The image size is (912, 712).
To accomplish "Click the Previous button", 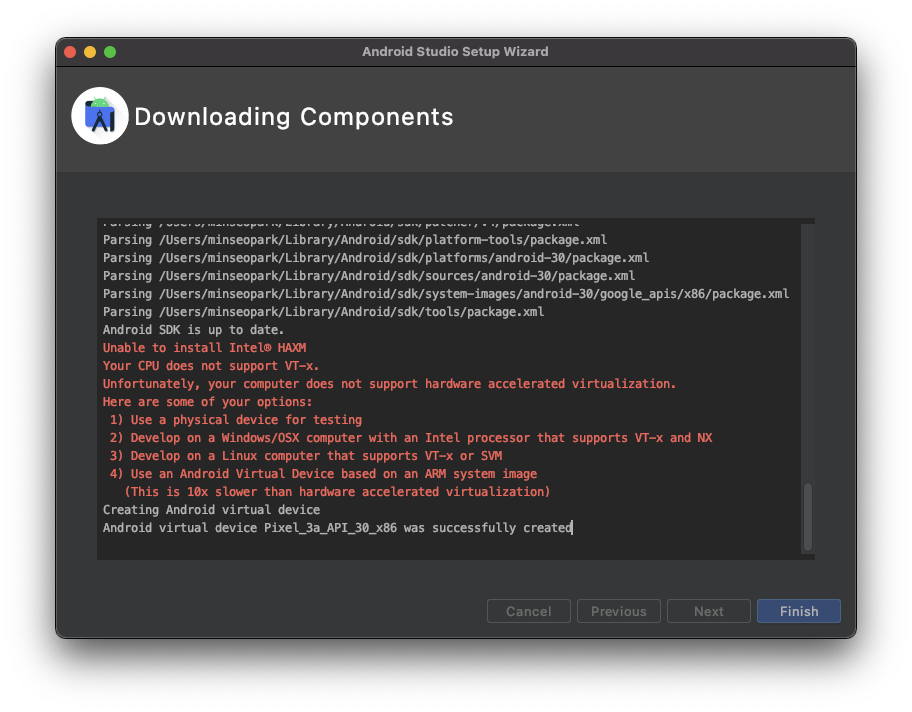I will click(x=618, y=611).
